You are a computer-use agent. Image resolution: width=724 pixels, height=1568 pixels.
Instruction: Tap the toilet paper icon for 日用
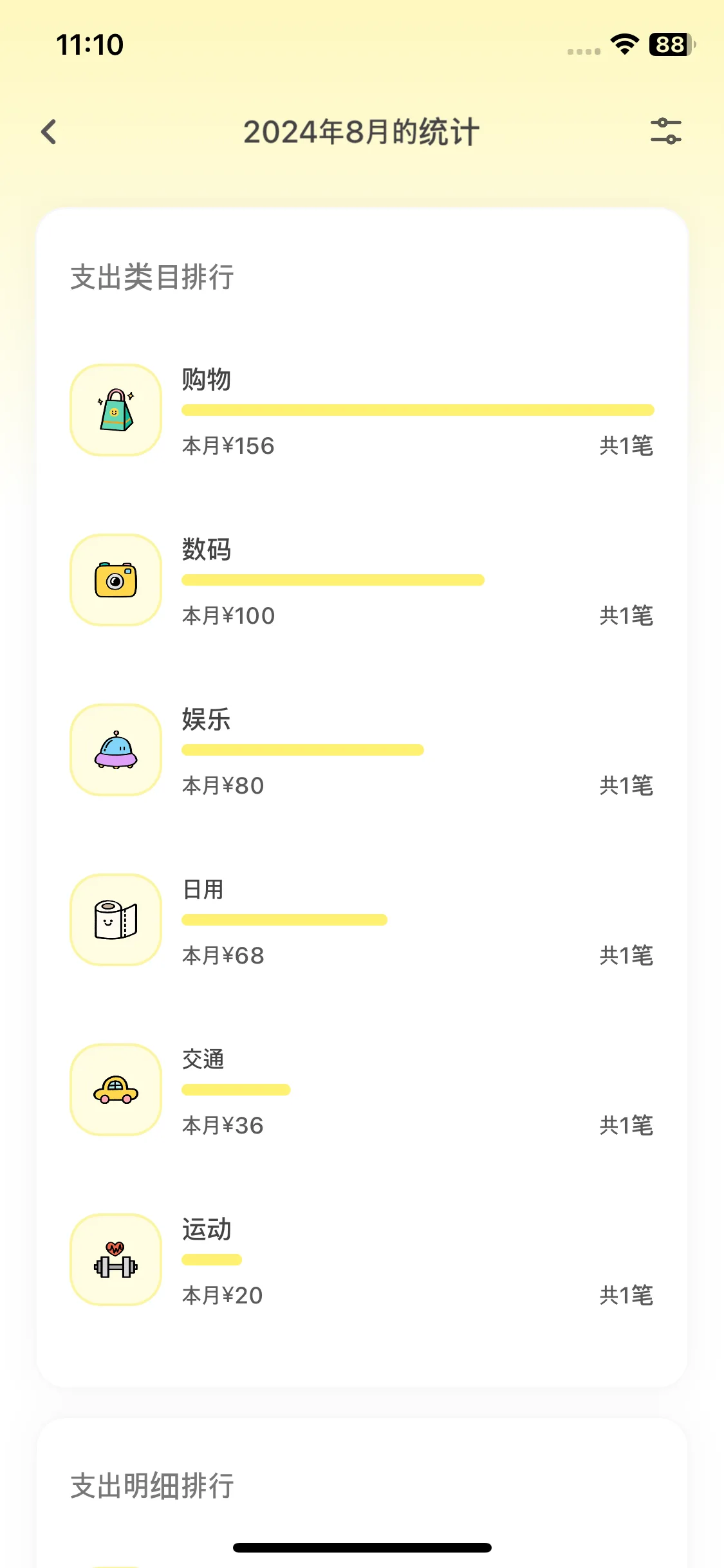pos(116,920)
